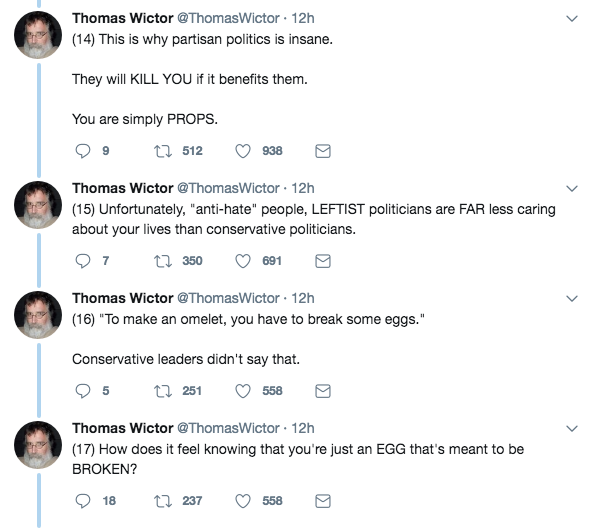This screenshot has width=613, height=528.
Task: Reply to tweet (17) with 18 replies
Action: (x=83, y=501)
